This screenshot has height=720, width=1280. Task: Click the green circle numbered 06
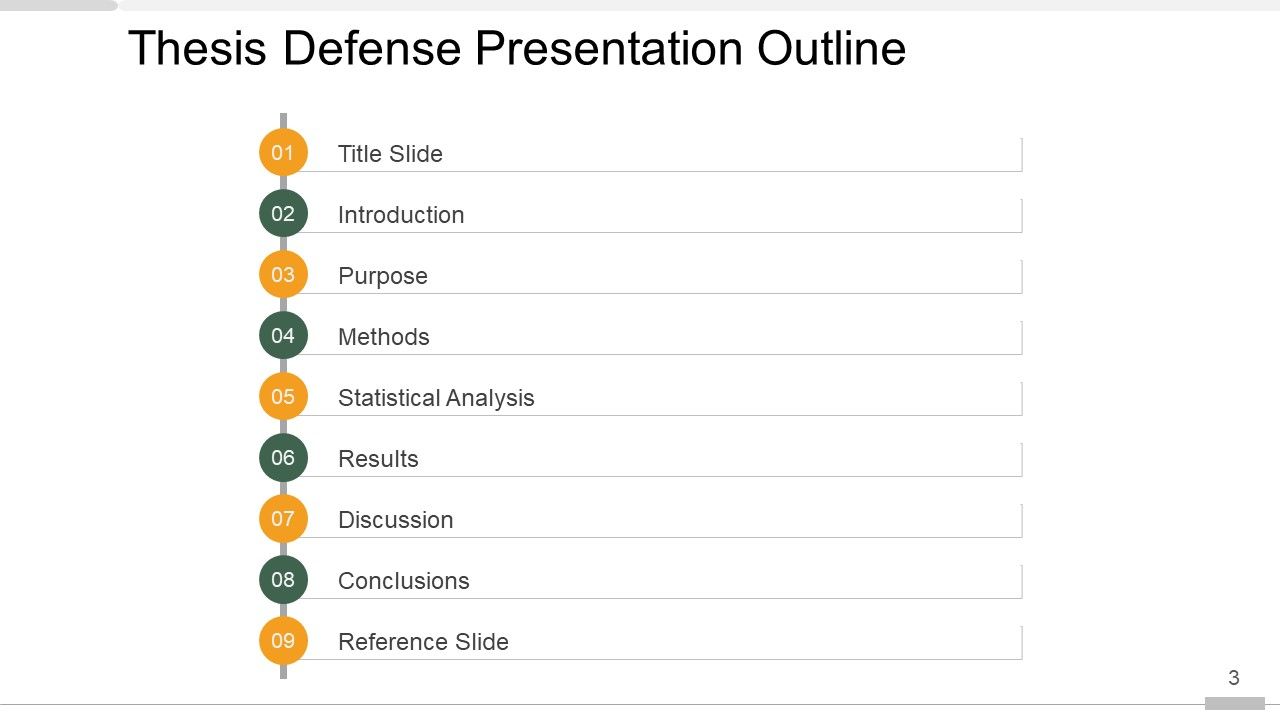(x=283, y=458)
